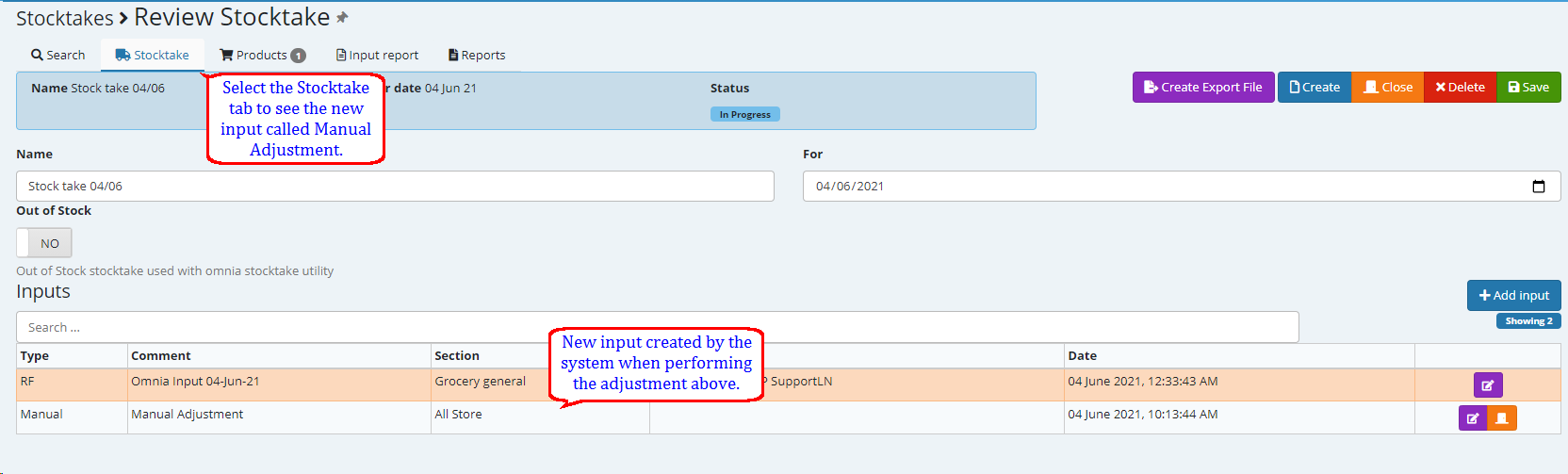Toggle the Out of Stock switch

click(44, 243)
